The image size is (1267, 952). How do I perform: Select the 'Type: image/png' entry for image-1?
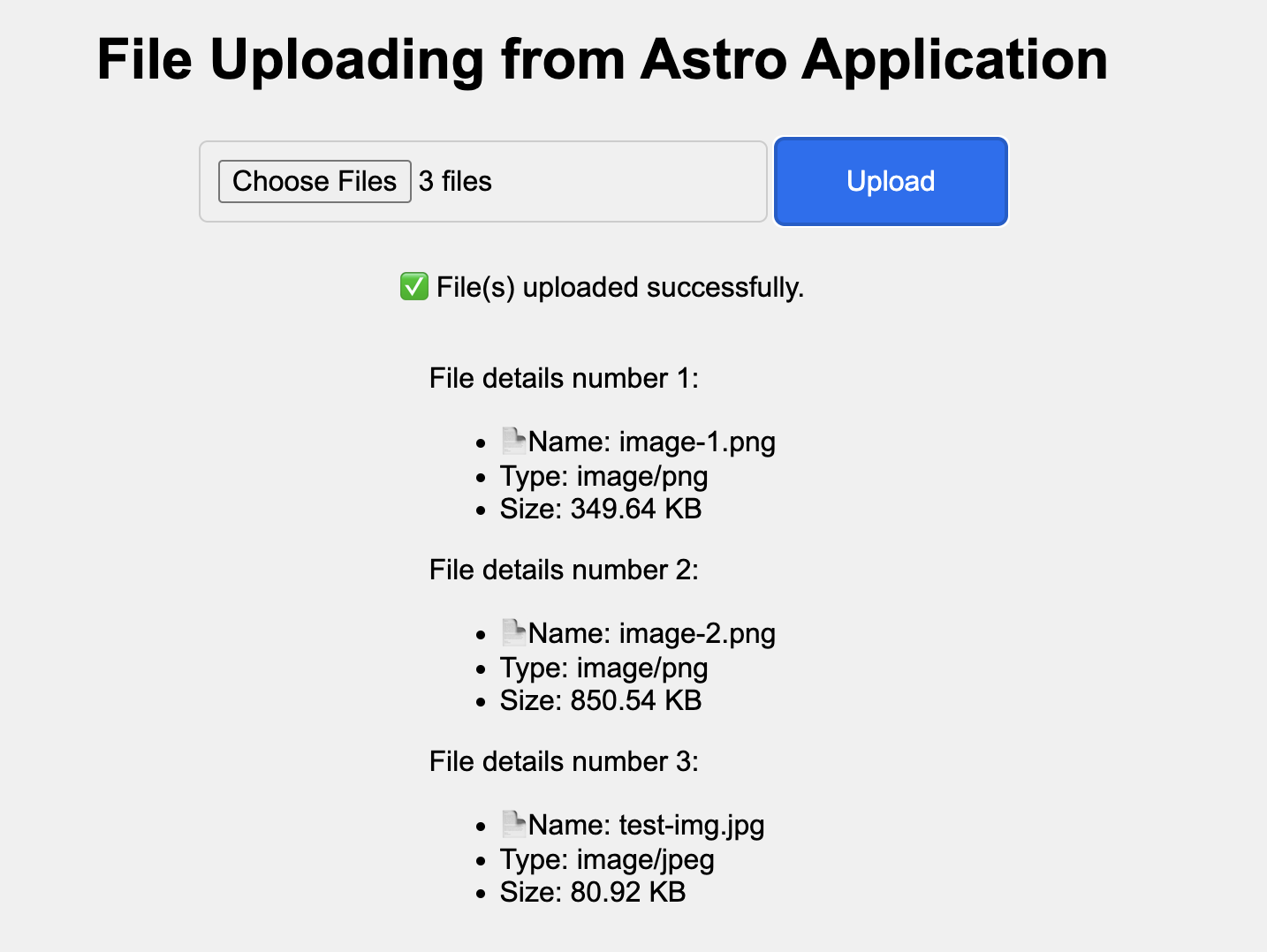[x=603, y=476]
